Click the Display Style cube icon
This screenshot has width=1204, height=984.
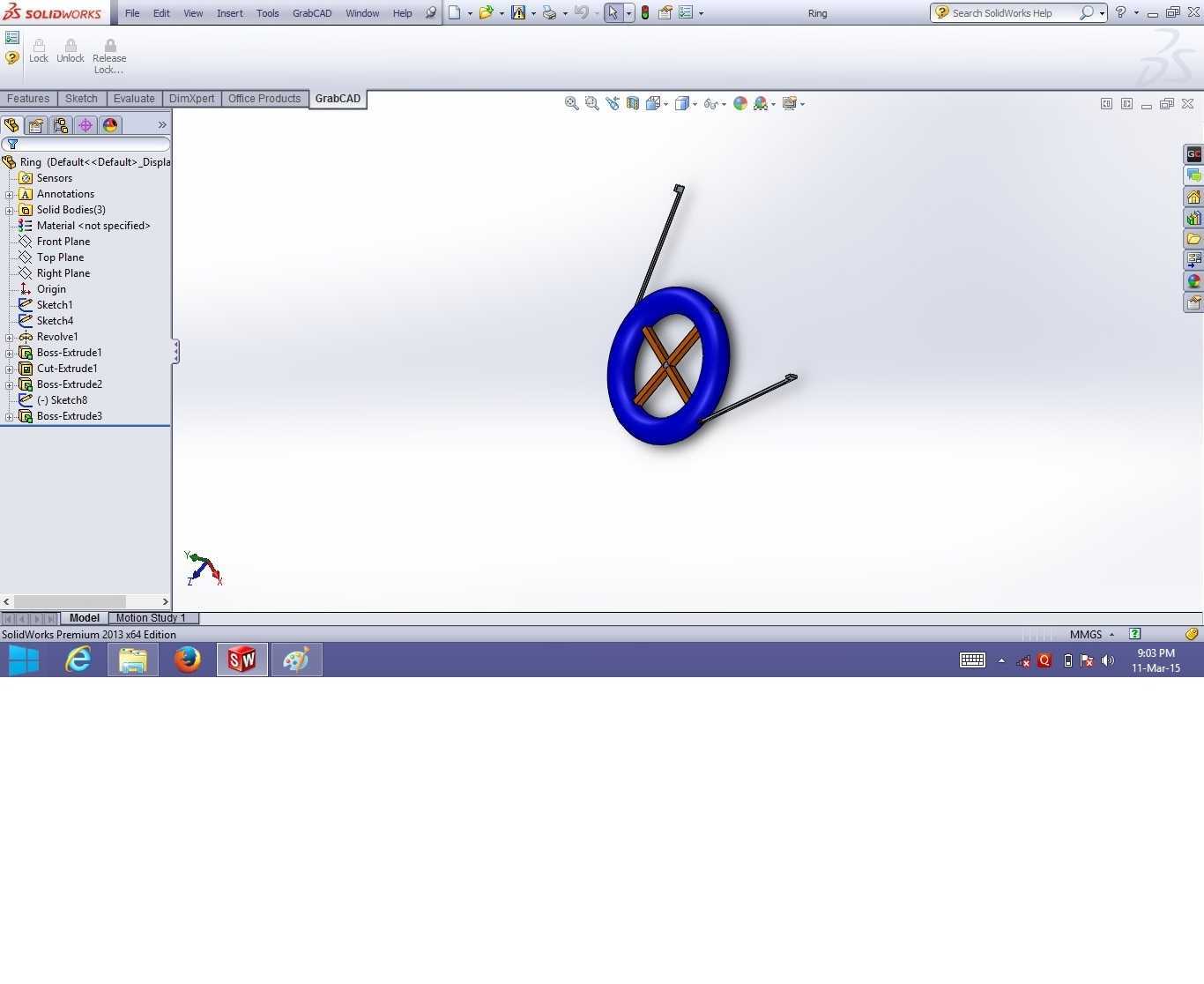[x=681, y=103]
